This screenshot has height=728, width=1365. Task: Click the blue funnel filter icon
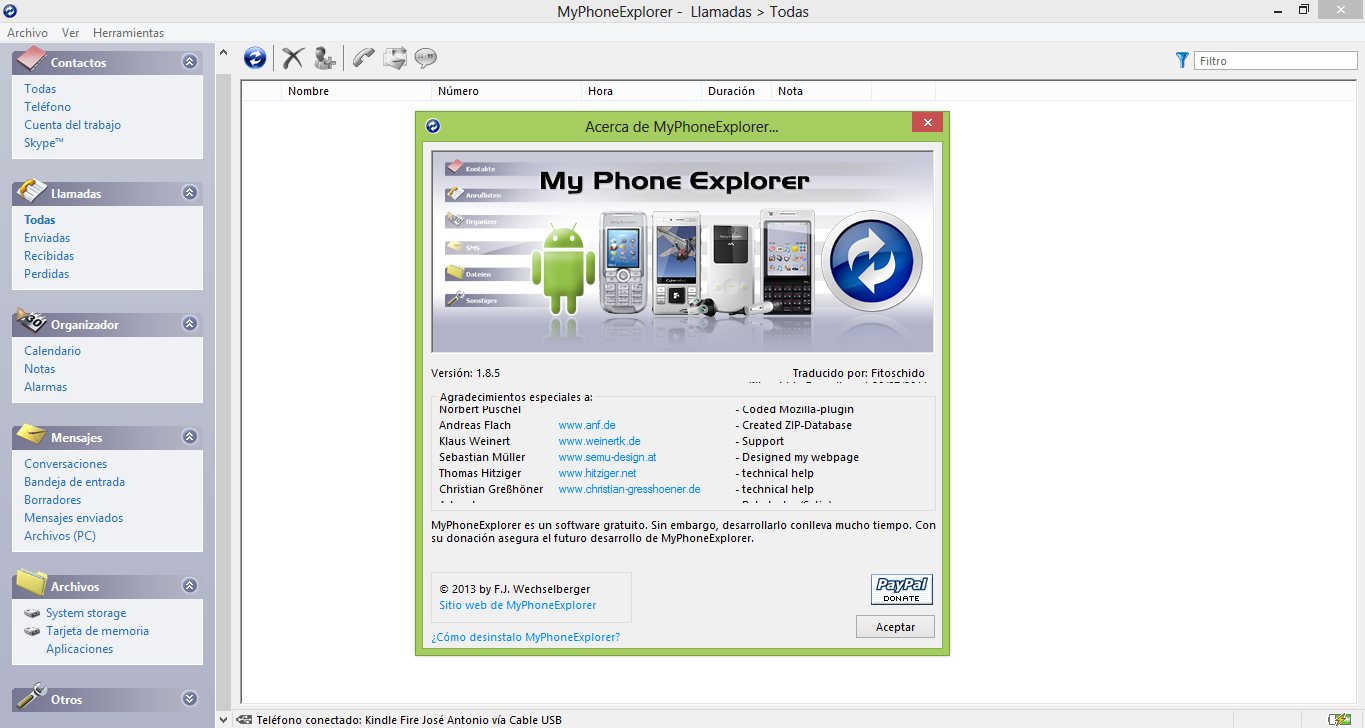tap(1182, 61)
